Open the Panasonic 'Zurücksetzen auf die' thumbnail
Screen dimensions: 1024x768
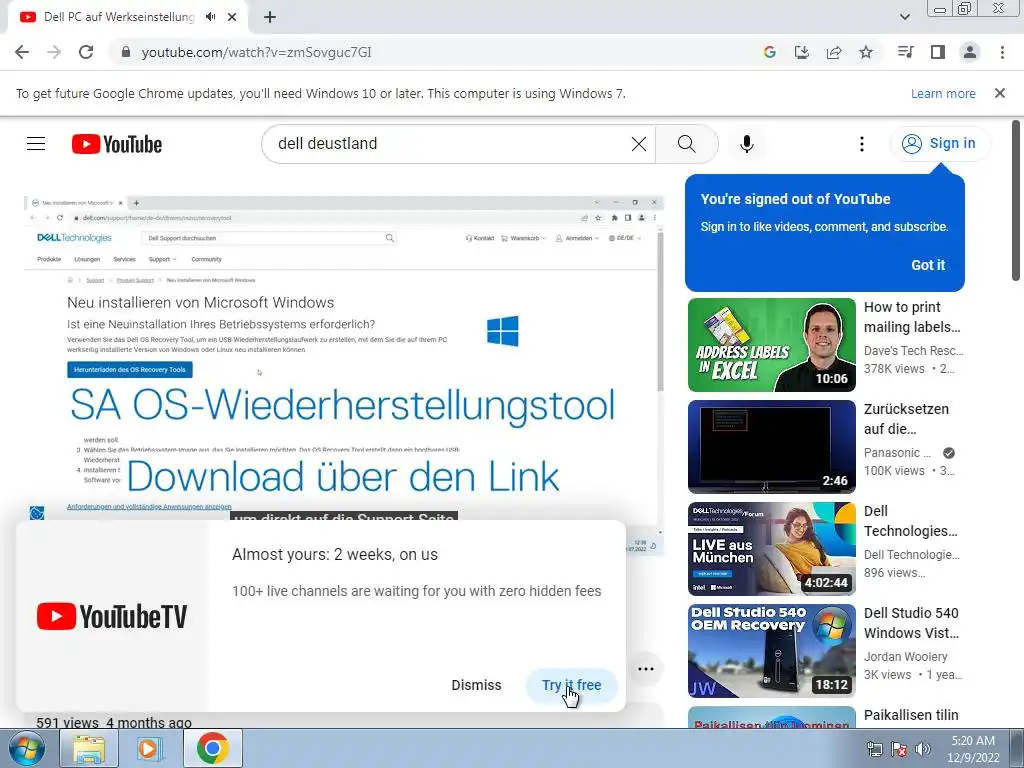click(x=771, y=447)
